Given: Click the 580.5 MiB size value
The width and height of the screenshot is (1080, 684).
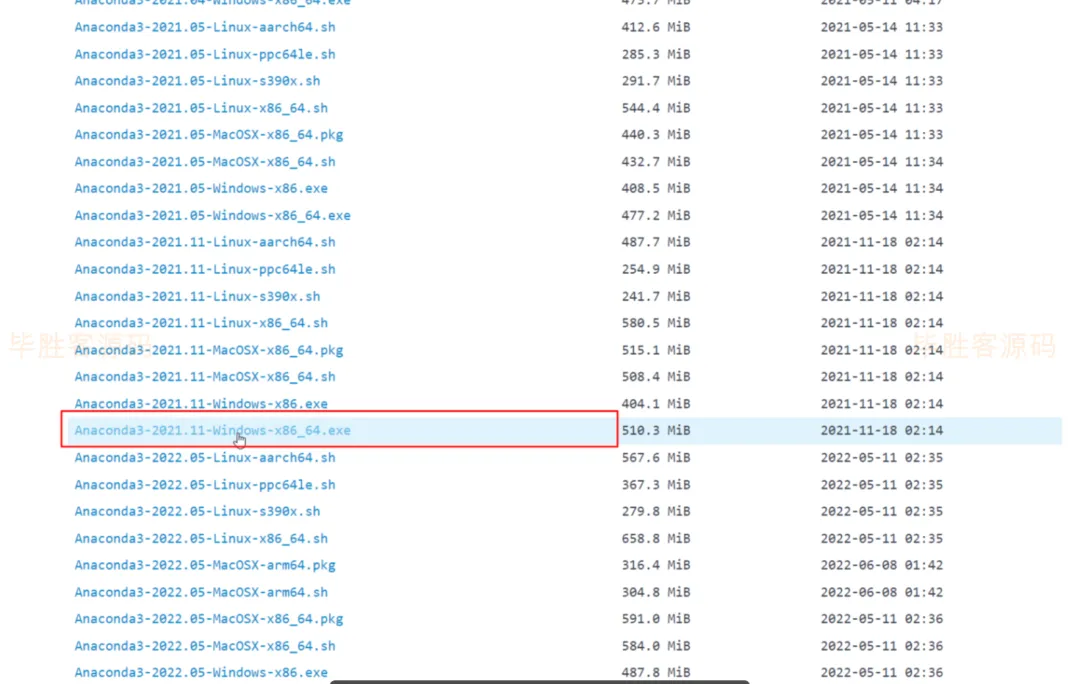Looking at the screenshot, I should coord(656,323).
